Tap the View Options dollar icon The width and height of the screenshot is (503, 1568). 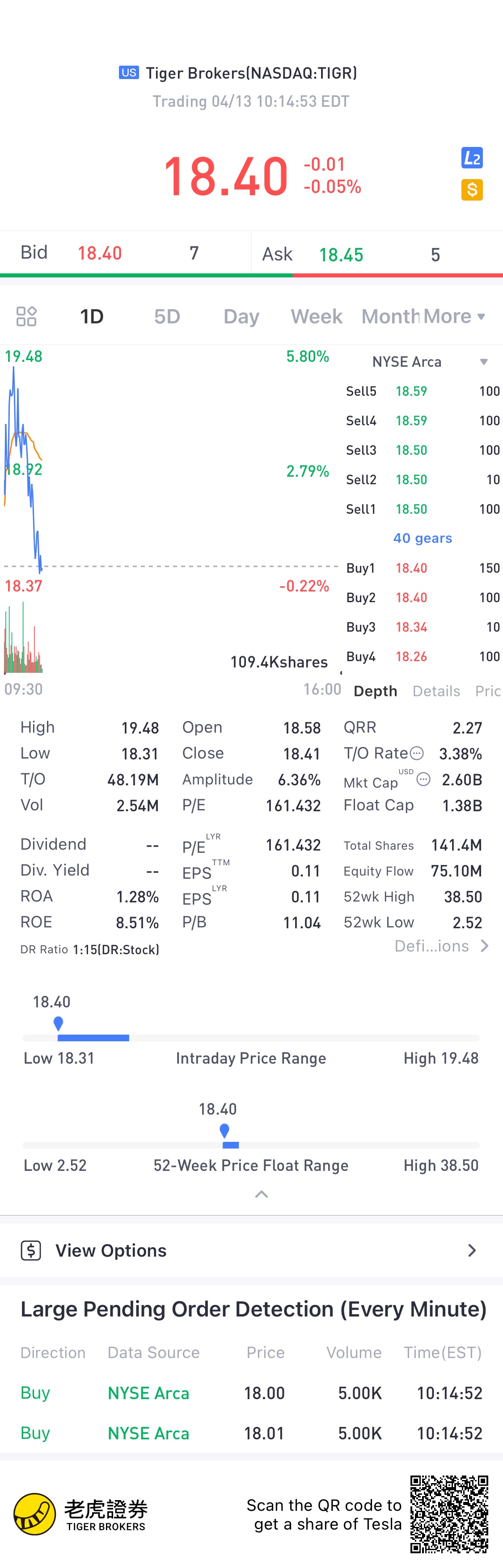(x=31, y=1250)
